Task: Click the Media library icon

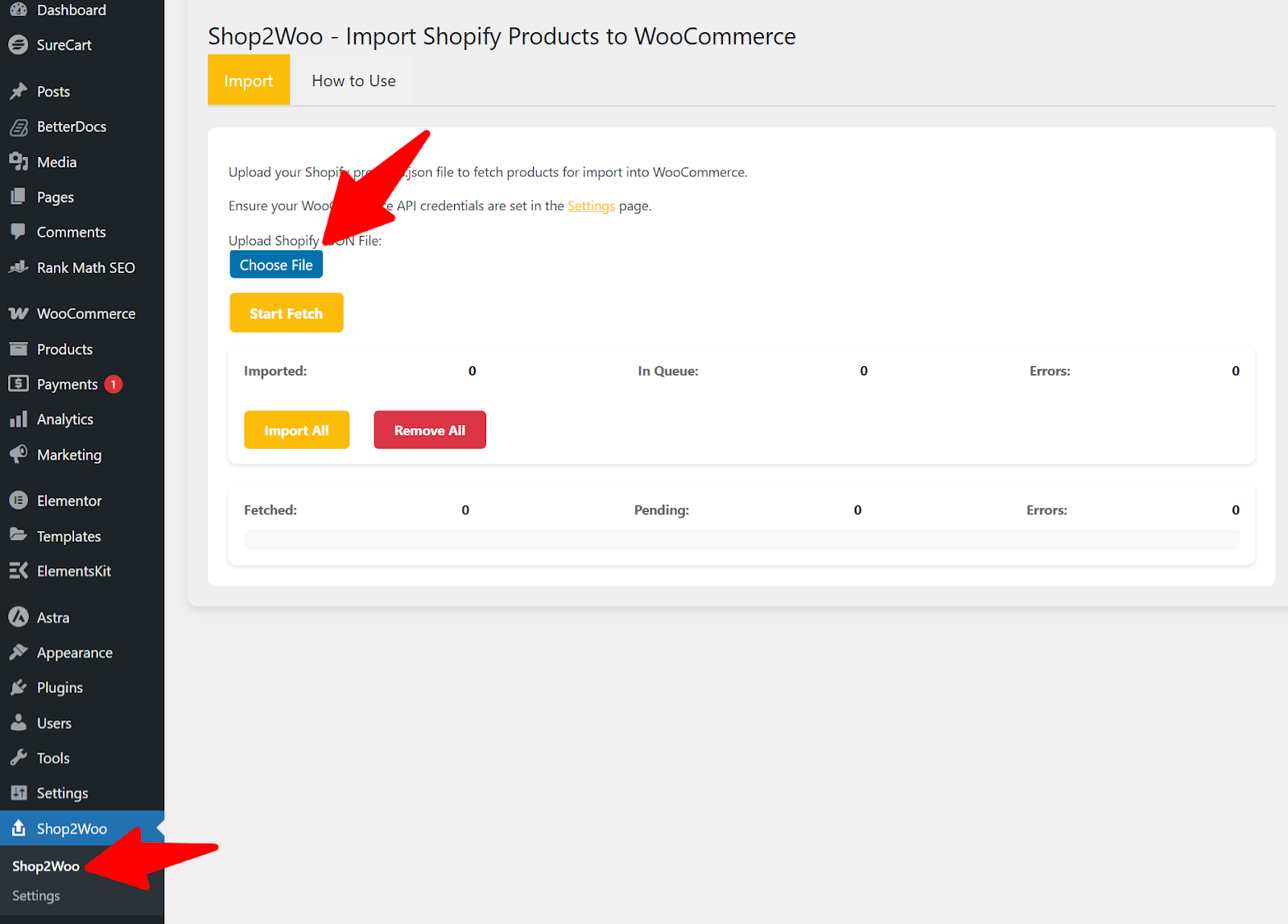Action: (x=18, y=162)
